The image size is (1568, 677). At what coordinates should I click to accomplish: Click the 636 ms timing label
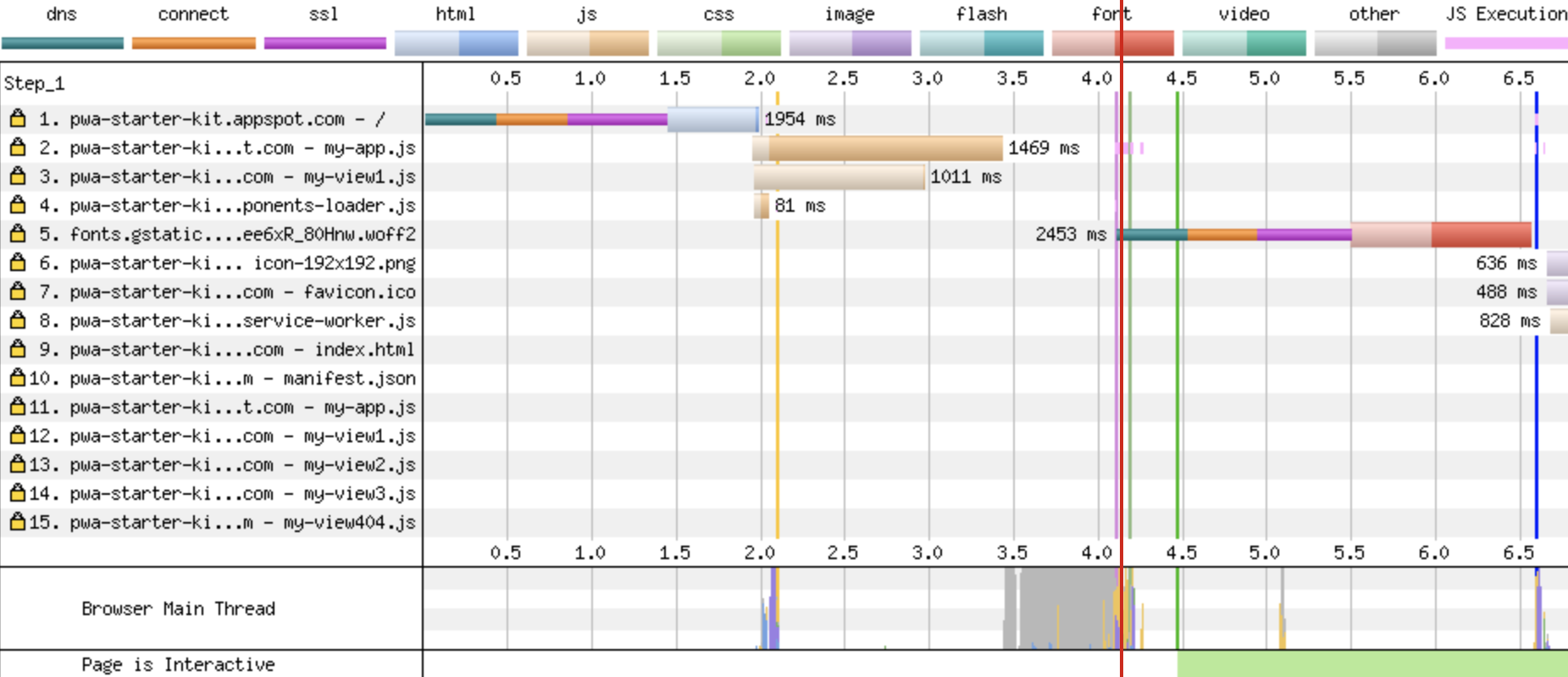click(1506, 263)
